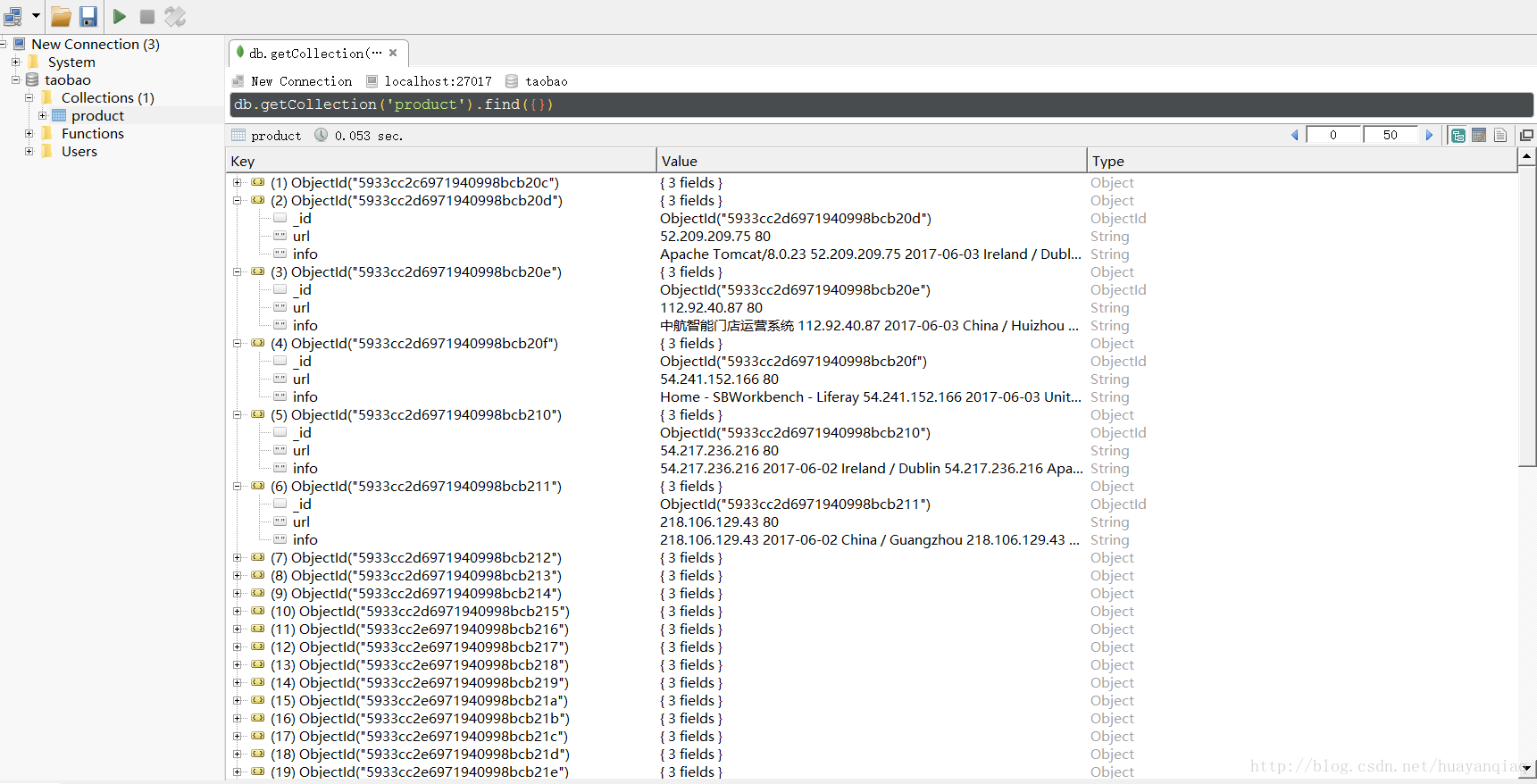
Task: Expand the product collection node
Action: (x=42, y=115)
